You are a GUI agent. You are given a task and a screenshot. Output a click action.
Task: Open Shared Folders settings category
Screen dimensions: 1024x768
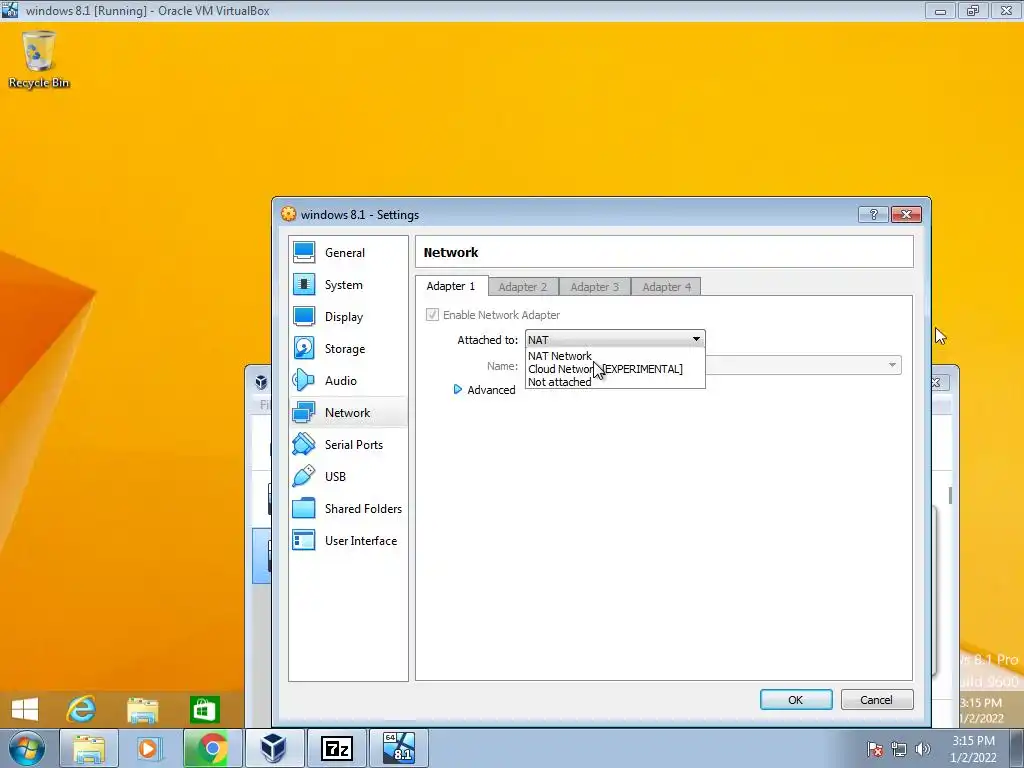[348, 509]
